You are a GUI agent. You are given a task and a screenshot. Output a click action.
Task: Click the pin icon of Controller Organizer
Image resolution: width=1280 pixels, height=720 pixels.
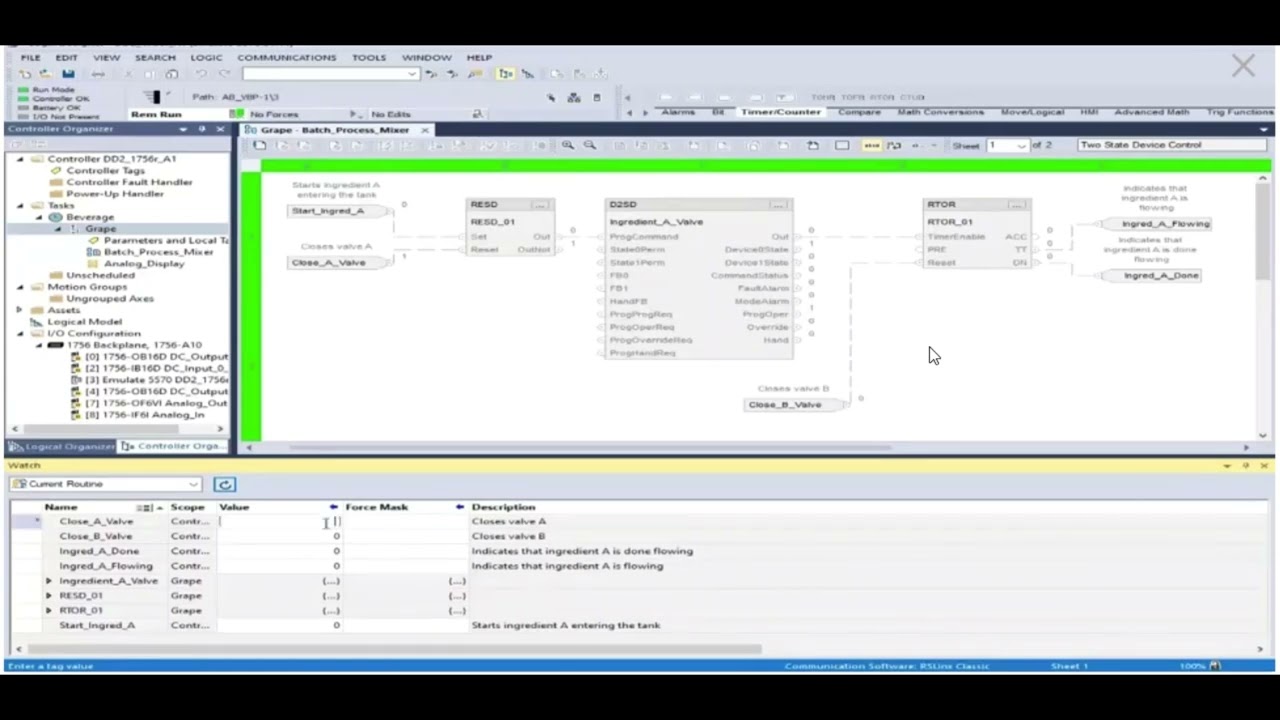(x=201, y=129)
